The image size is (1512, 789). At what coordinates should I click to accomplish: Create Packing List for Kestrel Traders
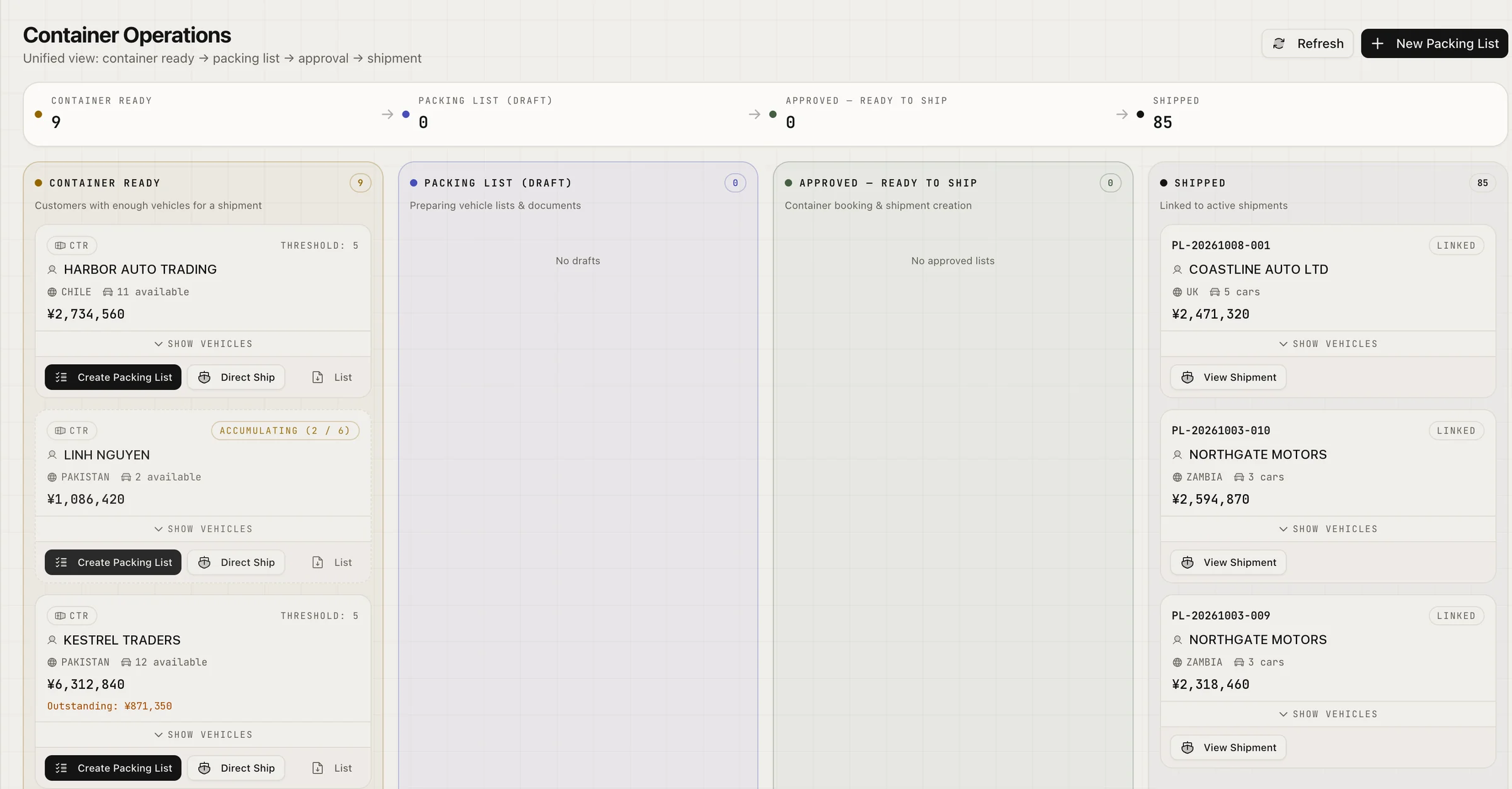[113, 768]
